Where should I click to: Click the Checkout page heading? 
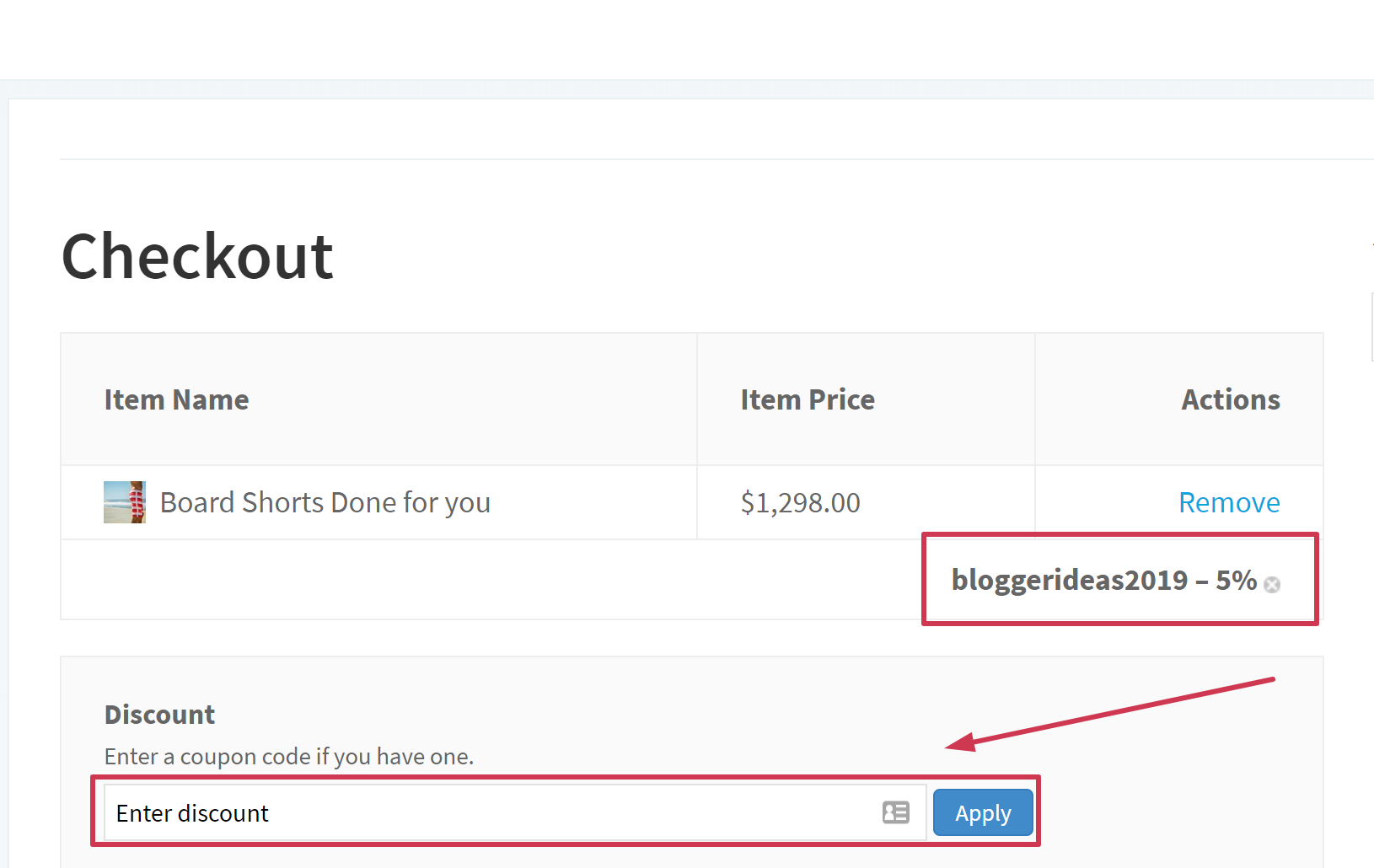(x=197, y=256)
